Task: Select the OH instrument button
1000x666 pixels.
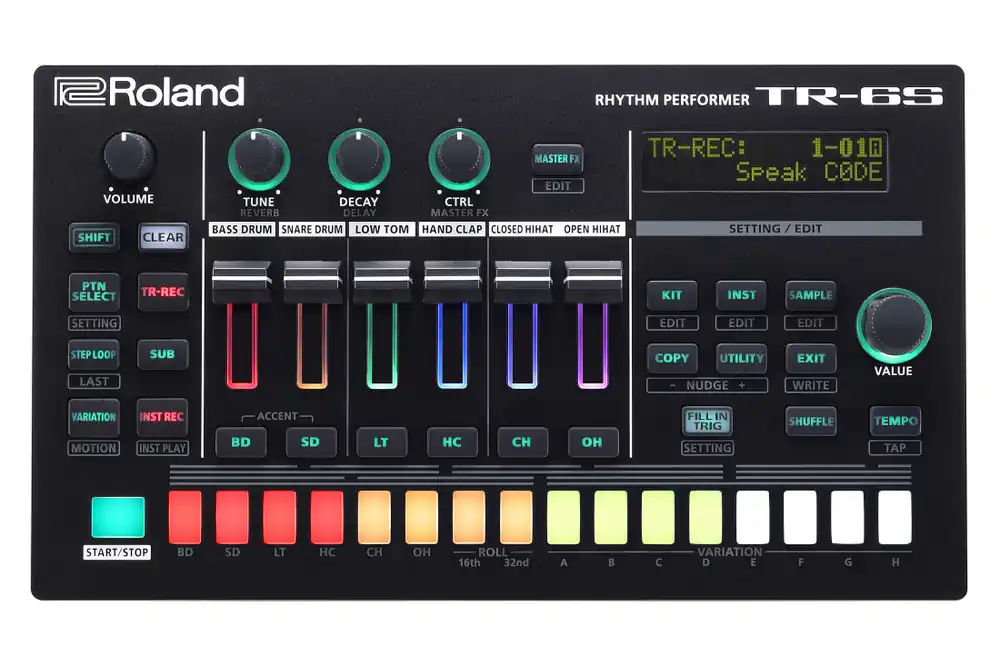Action: pos(592,442)
